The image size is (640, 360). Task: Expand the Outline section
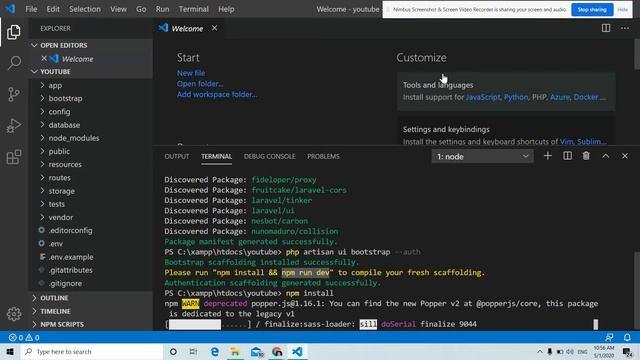point(90,298)
